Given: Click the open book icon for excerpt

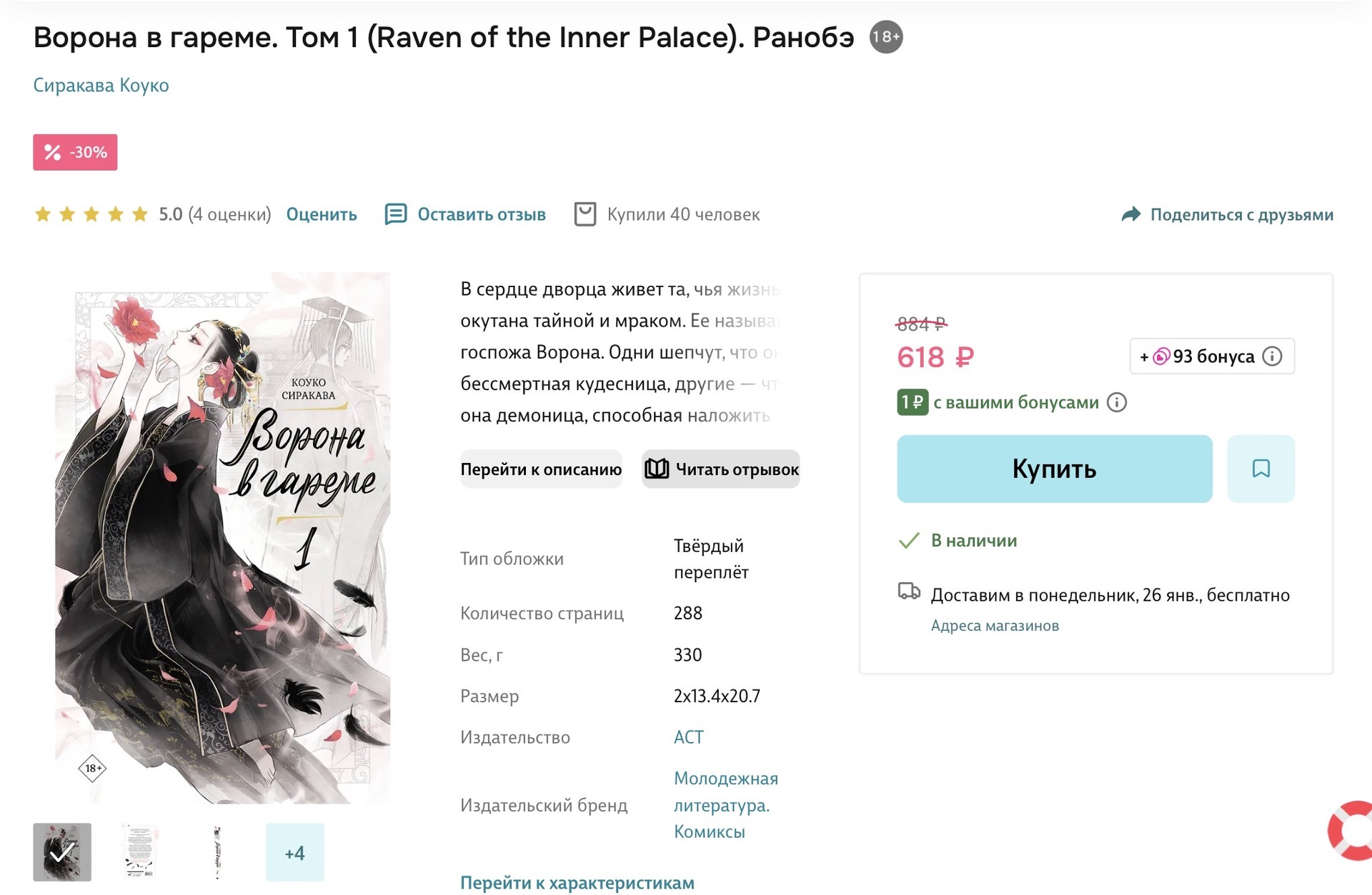Looking at the screenshot, I should click(657, 469).
